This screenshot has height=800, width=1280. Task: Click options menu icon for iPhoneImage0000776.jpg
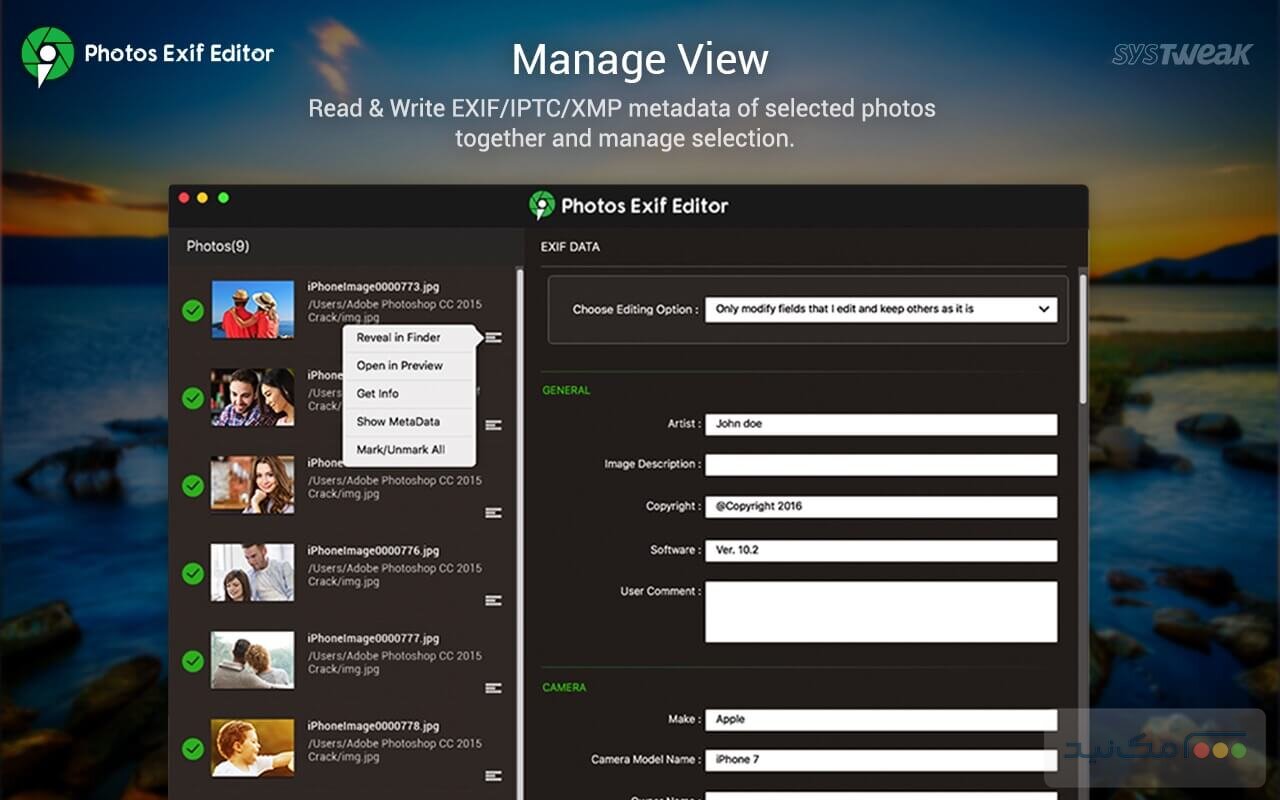click(493, 600)
